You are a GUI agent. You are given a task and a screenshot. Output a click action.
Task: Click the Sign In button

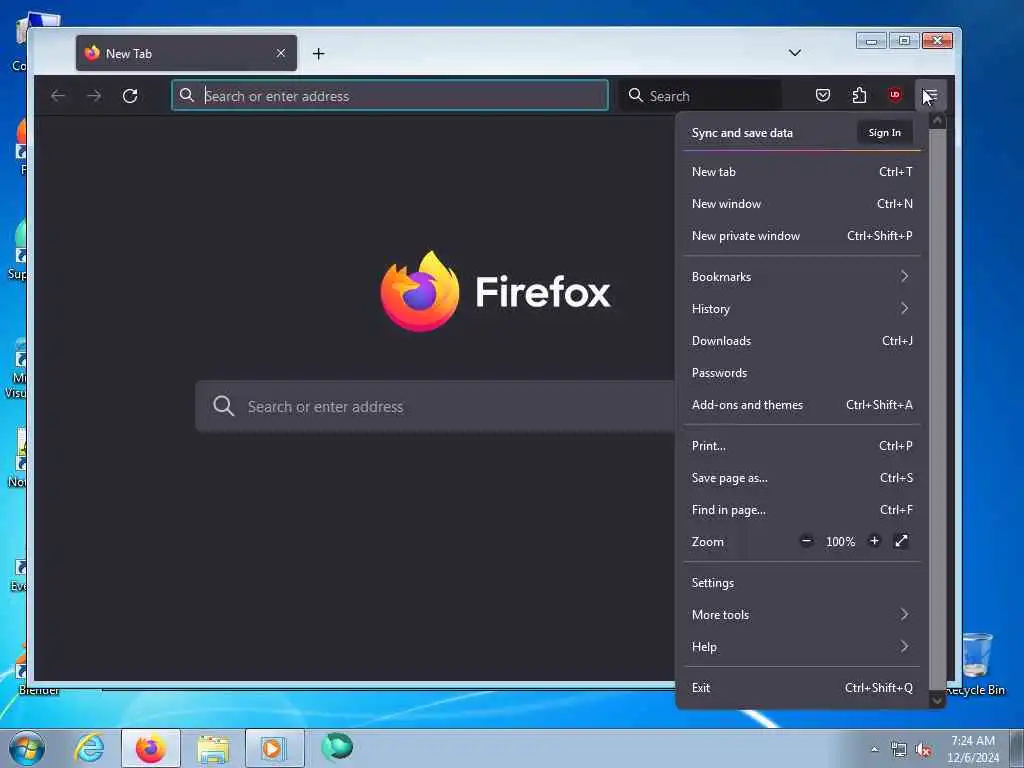[x=884, y=133]
